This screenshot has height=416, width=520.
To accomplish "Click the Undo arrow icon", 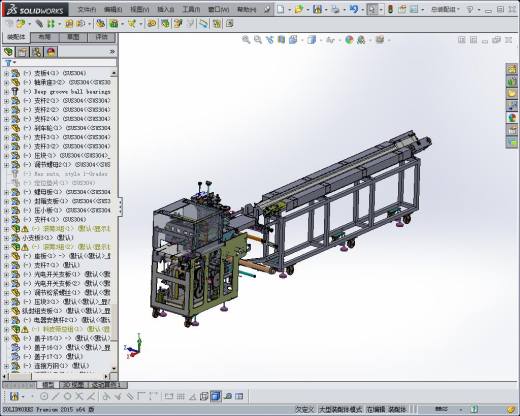I will (x=354, y=9).
